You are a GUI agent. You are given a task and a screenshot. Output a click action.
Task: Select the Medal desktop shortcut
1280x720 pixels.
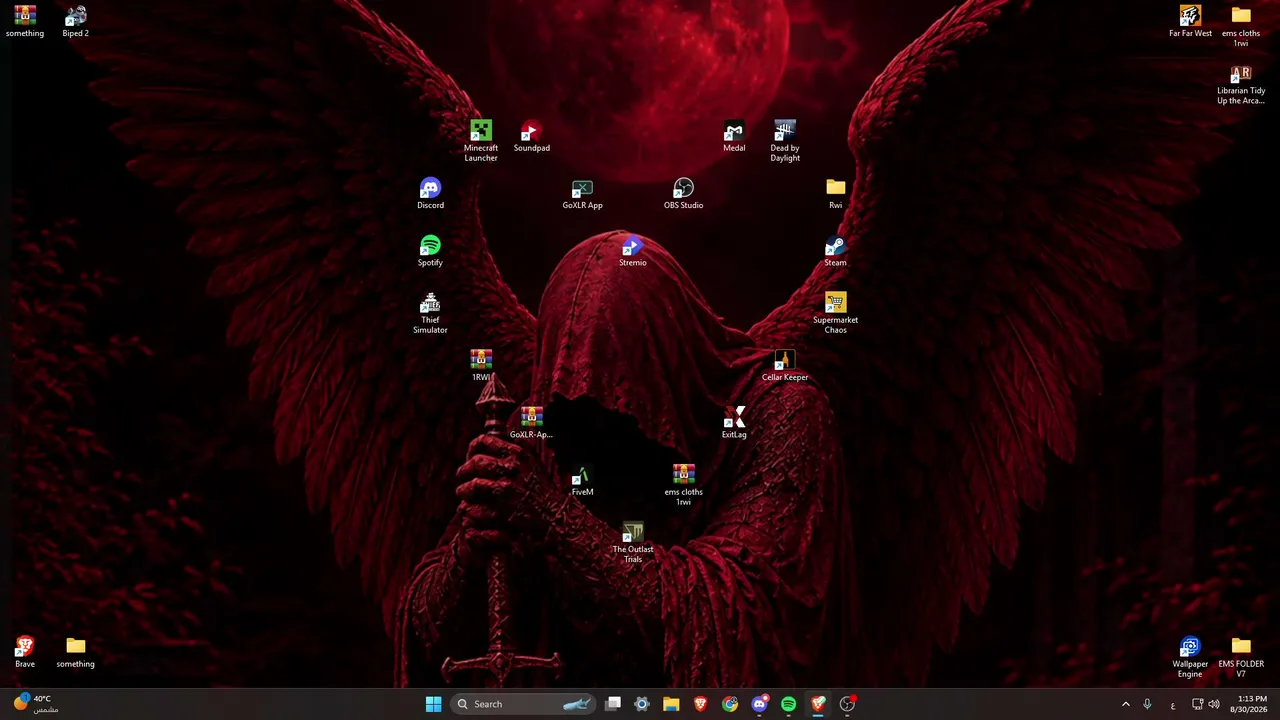click(734, 137)
